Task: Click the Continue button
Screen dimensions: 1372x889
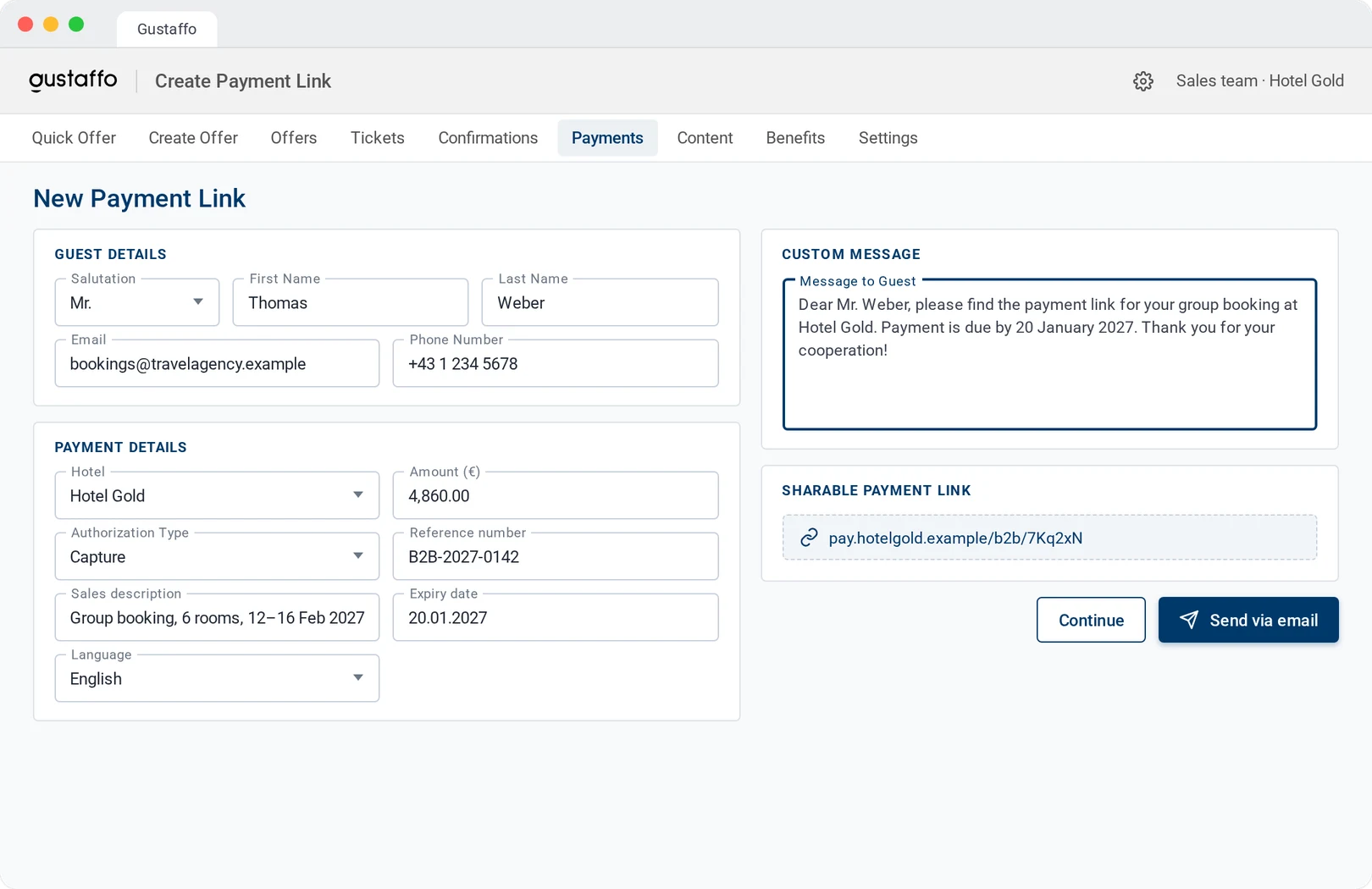Action: click(1091, 620)
